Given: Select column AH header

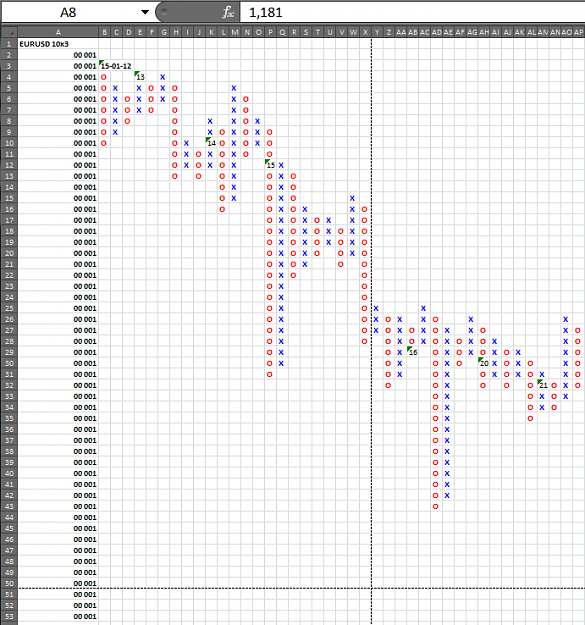Looking at the screenshot, I should tap(484, 32).
